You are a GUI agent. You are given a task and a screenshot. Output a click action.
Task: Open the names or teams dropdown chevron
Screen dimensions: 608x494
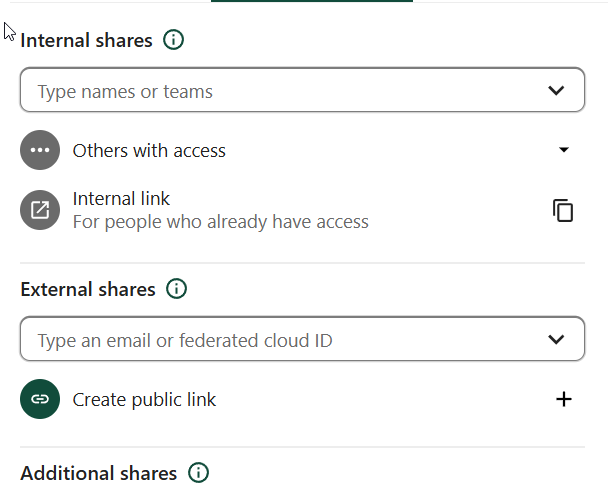pyautogui.click(x=557, y=91)
